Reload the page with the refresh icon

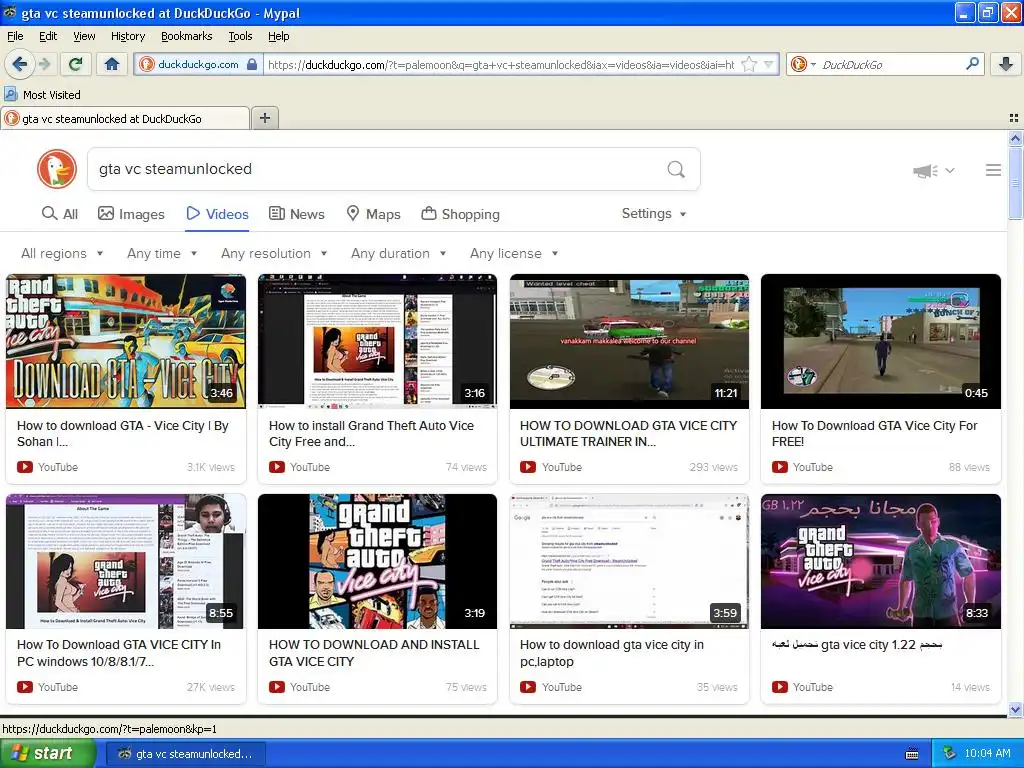pos(76,64)
